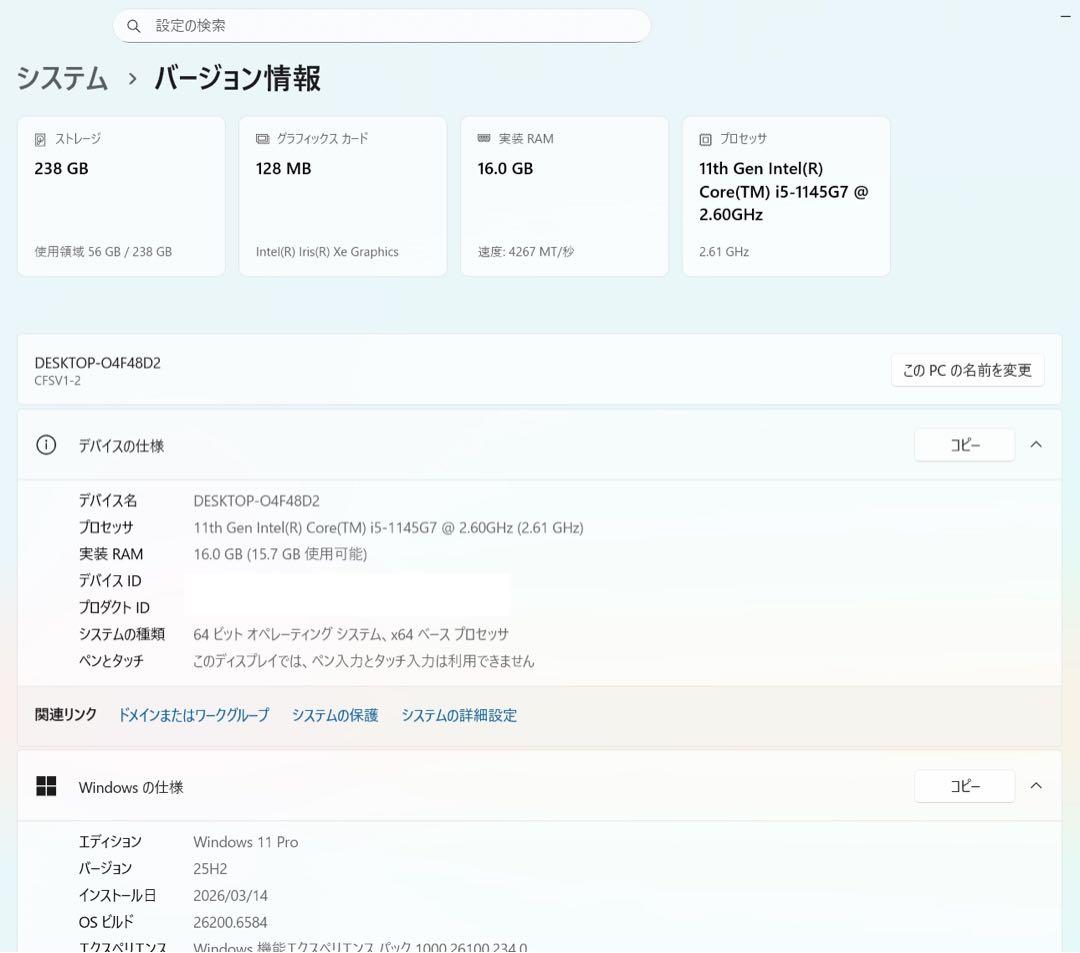Minimize the settings window
Screen dimensions: 1080x953
[x=1065, y=17]
